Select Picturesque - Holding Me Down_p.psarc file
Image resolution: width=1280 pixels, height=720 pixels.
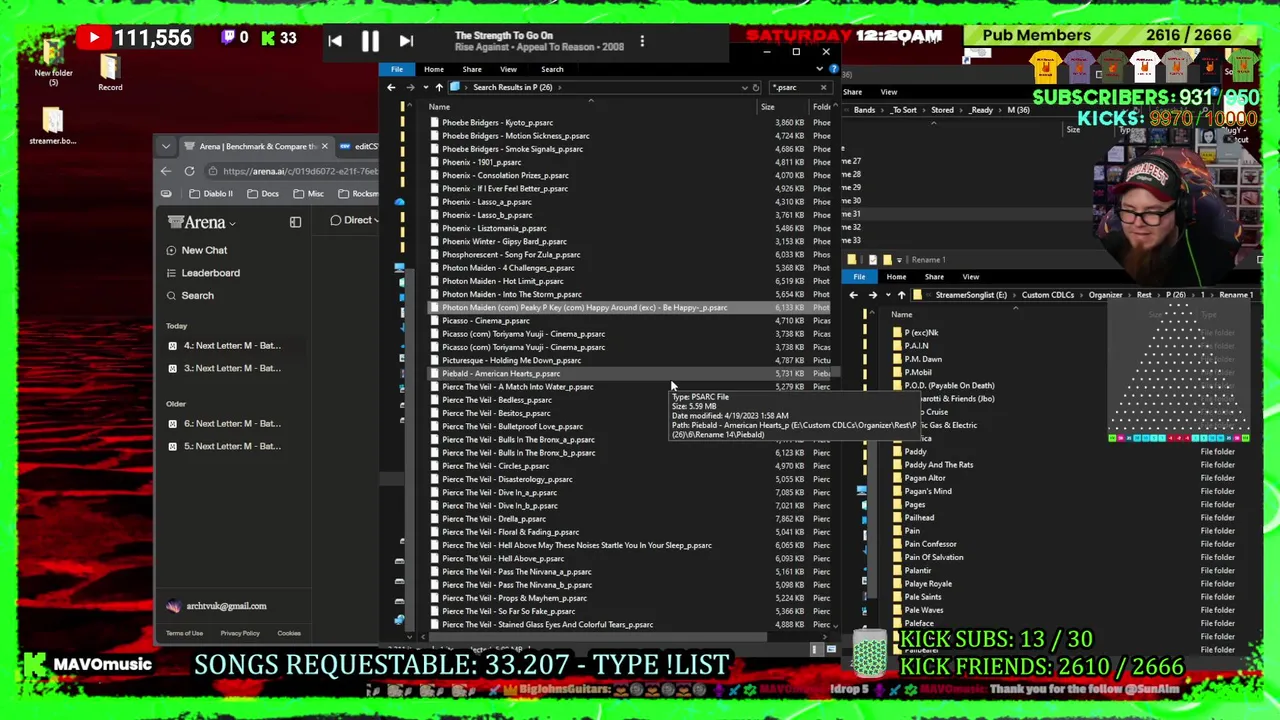pos(511,360)
